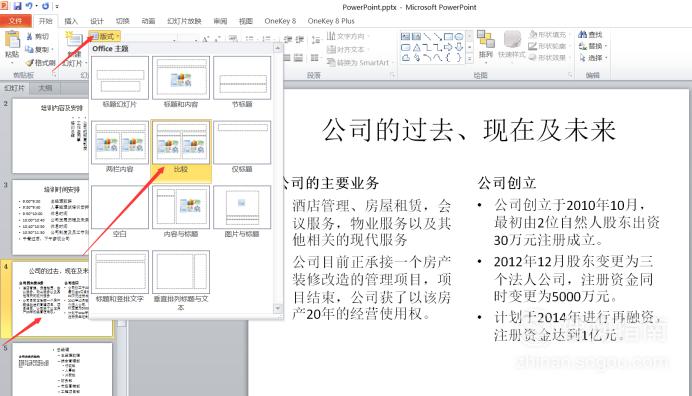This screenshot has height=396, width=692.
Task: Copy selection with 复制
Action: click(x=38, y=49)
